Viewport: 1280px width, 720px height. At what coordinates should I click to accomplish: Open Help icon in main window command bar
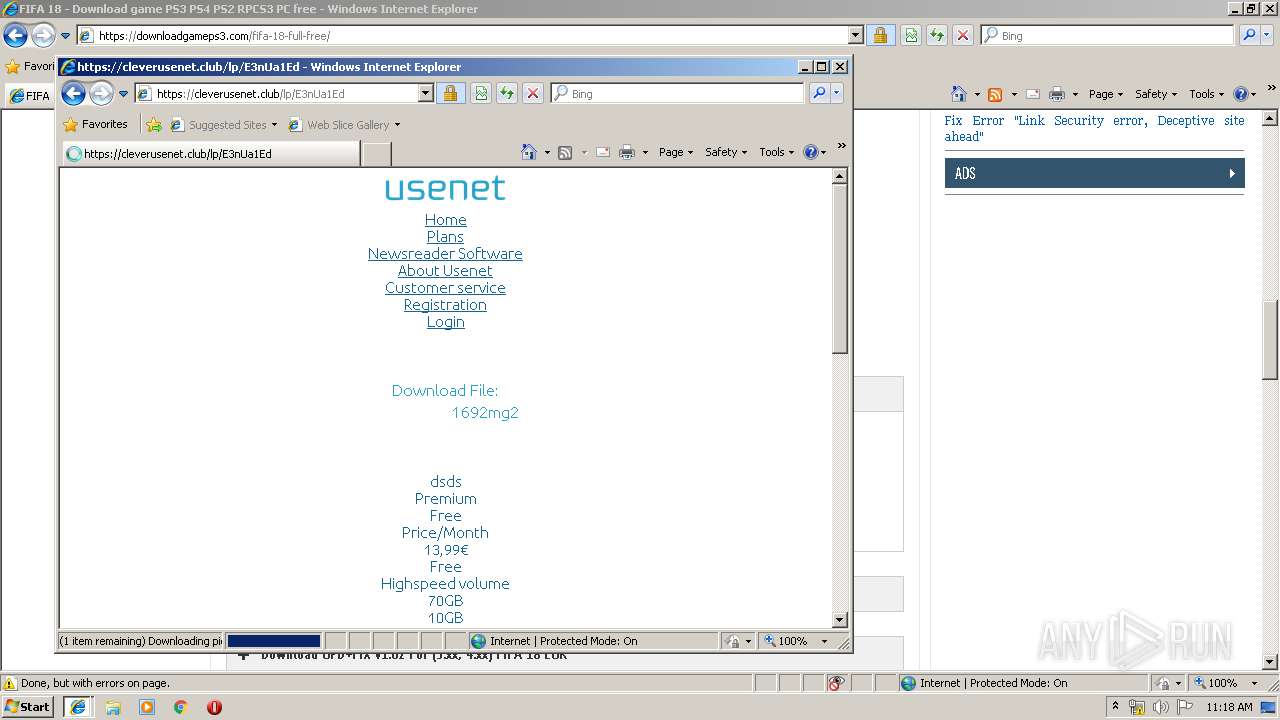click(1240, 94)
